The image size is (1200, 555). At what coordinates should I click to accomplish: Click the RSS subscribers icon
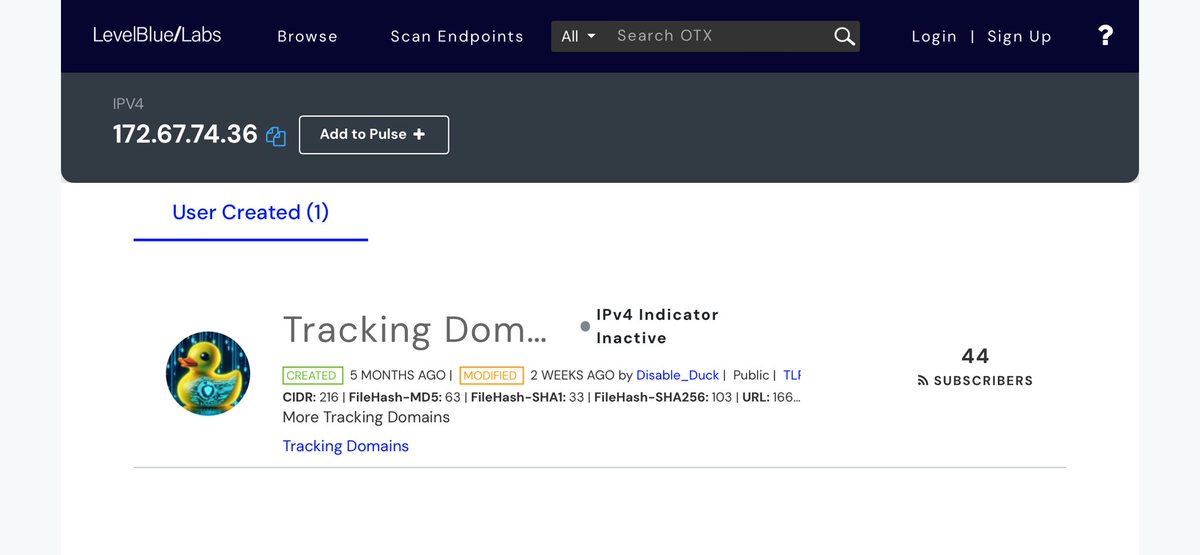pyautogui.click(x=923, y=381)
